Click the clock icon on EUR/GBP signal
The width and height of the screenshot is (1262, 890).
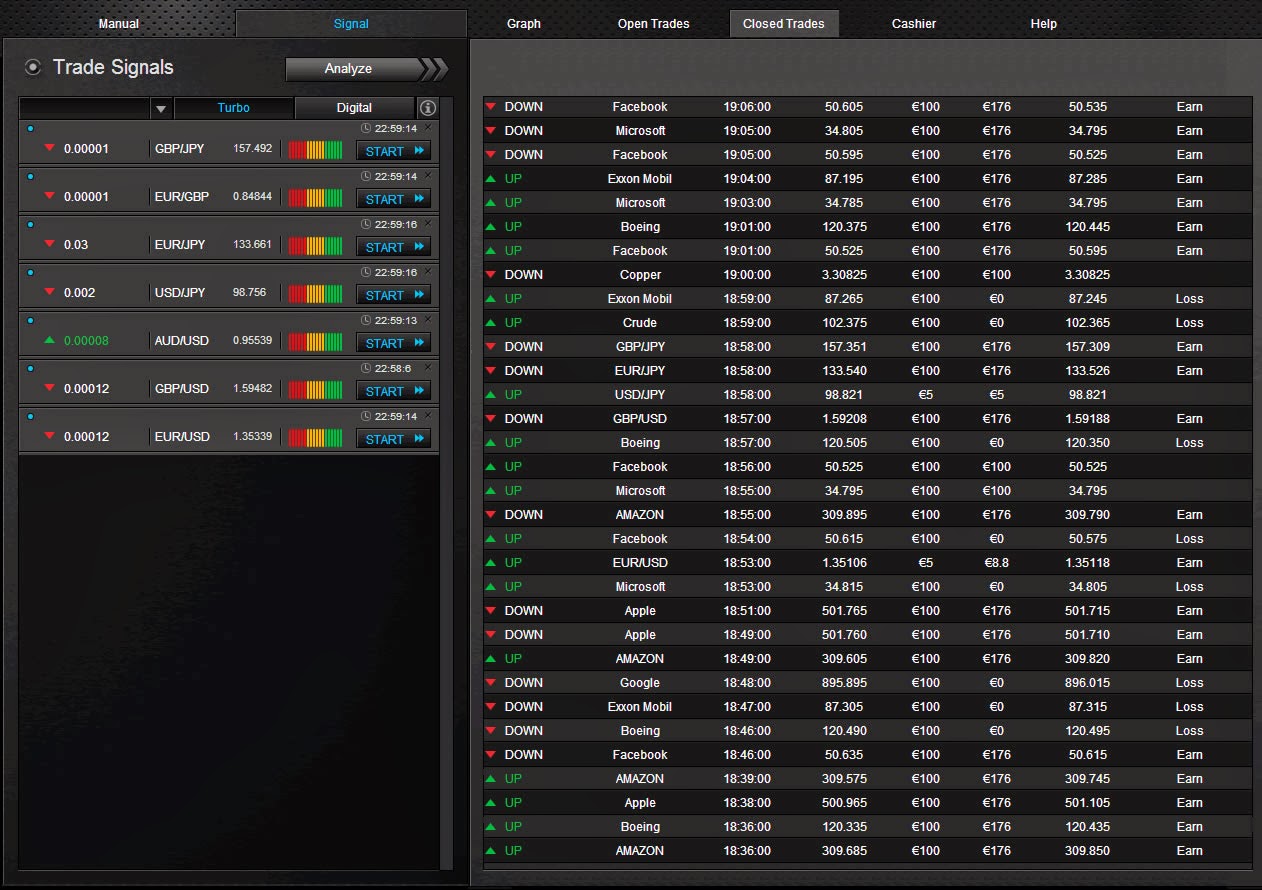(366, 176)
